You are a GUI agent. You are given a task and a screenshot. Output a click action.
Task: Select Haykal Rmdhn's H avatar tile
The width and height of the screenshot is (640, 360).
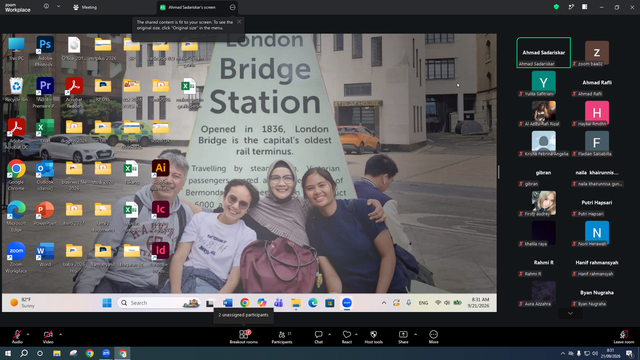[x=597, y=113]
